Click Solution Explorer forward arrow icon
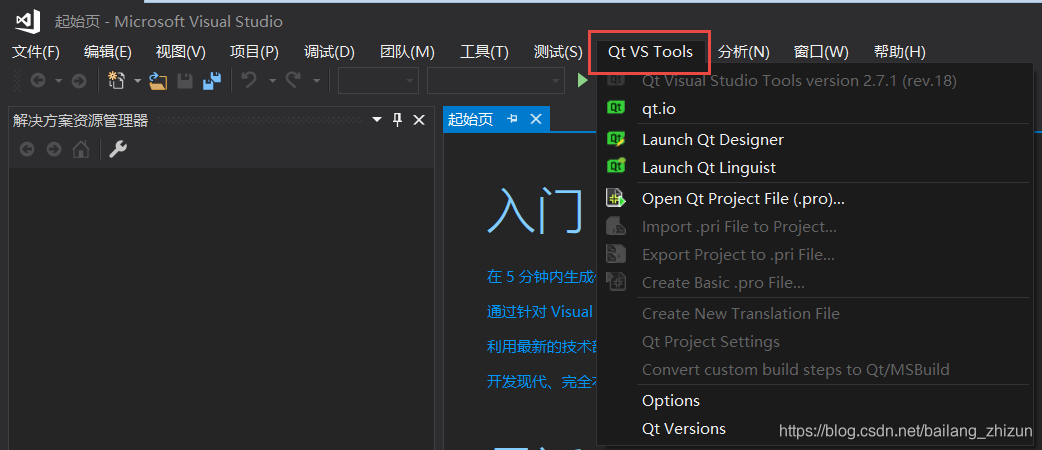This screenshot has width=1042, height=450. (54, 150)
